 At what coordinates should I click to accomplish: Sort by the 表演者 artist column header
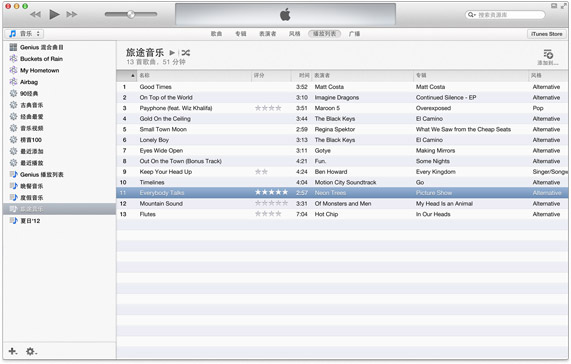pyautogui.click(x=363, y=75)
